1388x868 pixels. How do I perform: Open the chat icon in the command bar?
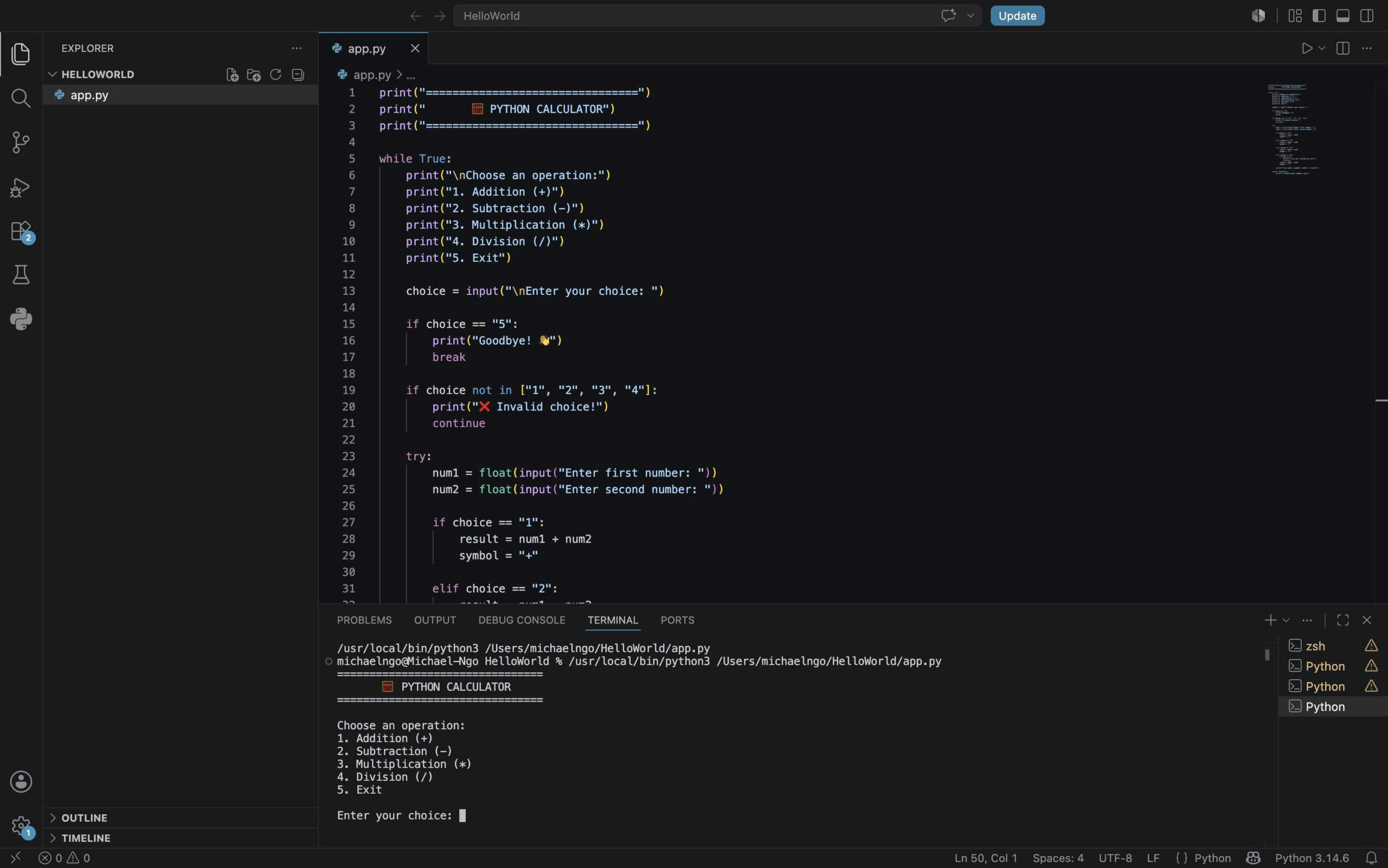(948, 16)
